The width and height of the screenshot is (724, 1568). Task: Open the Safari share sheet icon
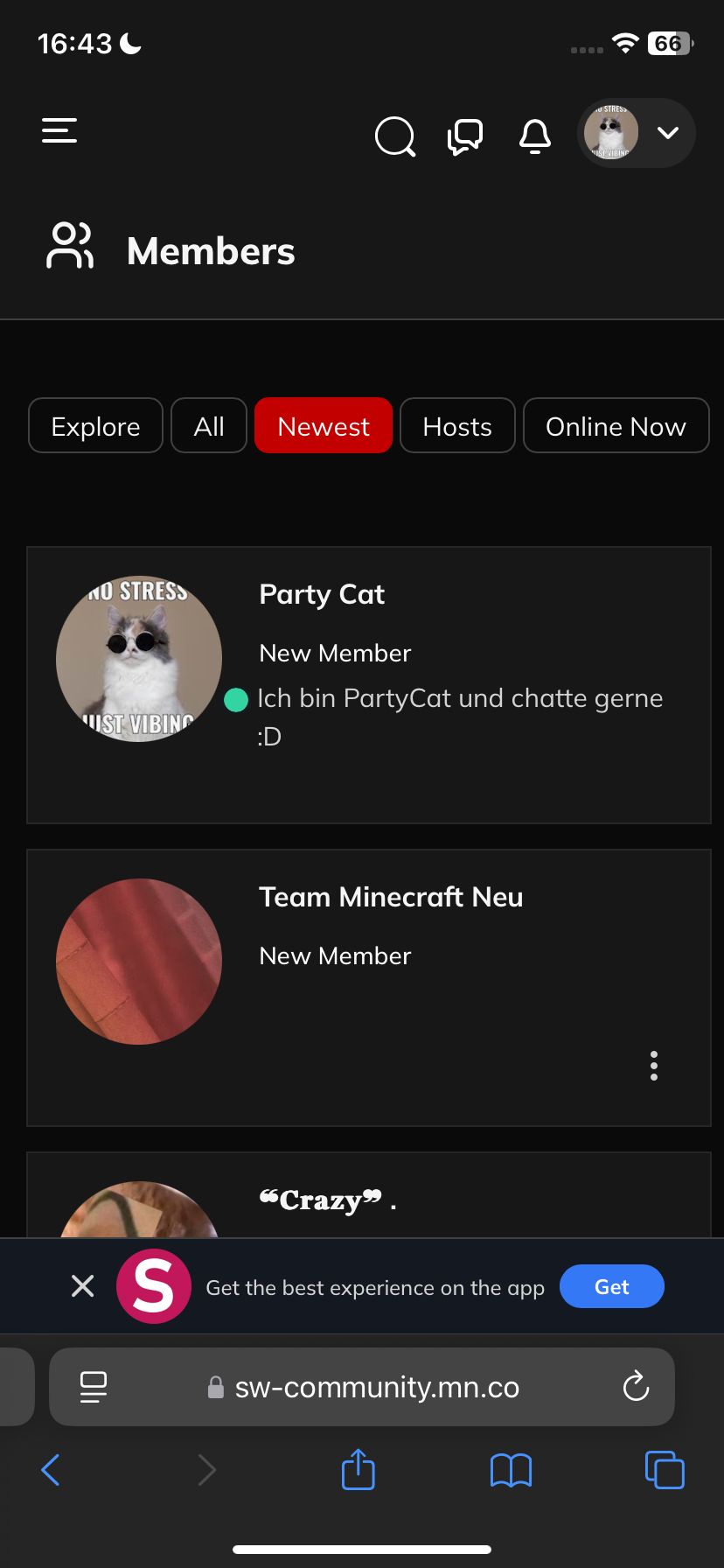pyautogui.click(x=358, y=1469)
